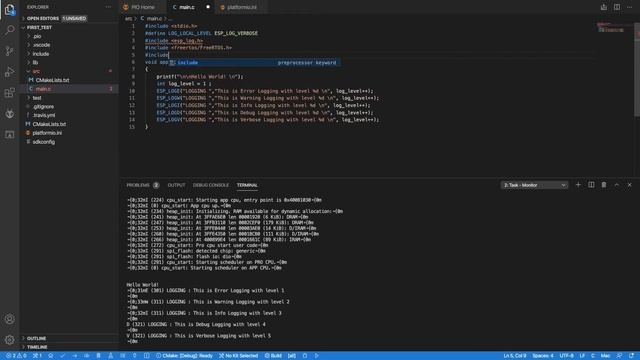The height and width of the screenshot is (360, 640).
Task: Click the run file icon in editor title bar
Action: (x=604, y=7)
